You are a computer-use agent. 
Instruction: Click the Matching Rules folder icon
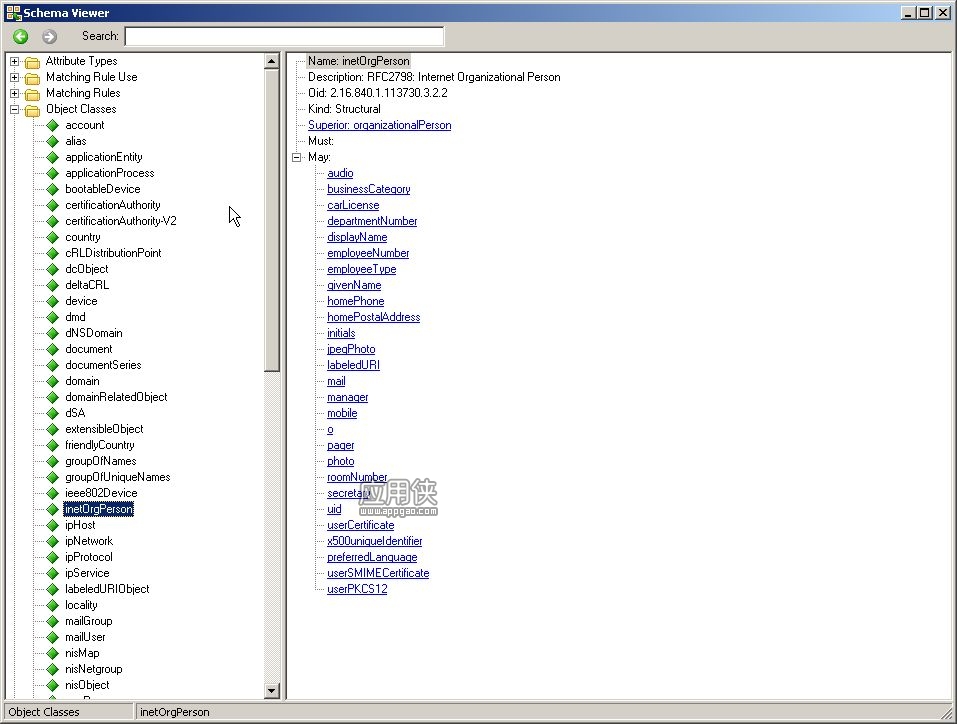32,93
